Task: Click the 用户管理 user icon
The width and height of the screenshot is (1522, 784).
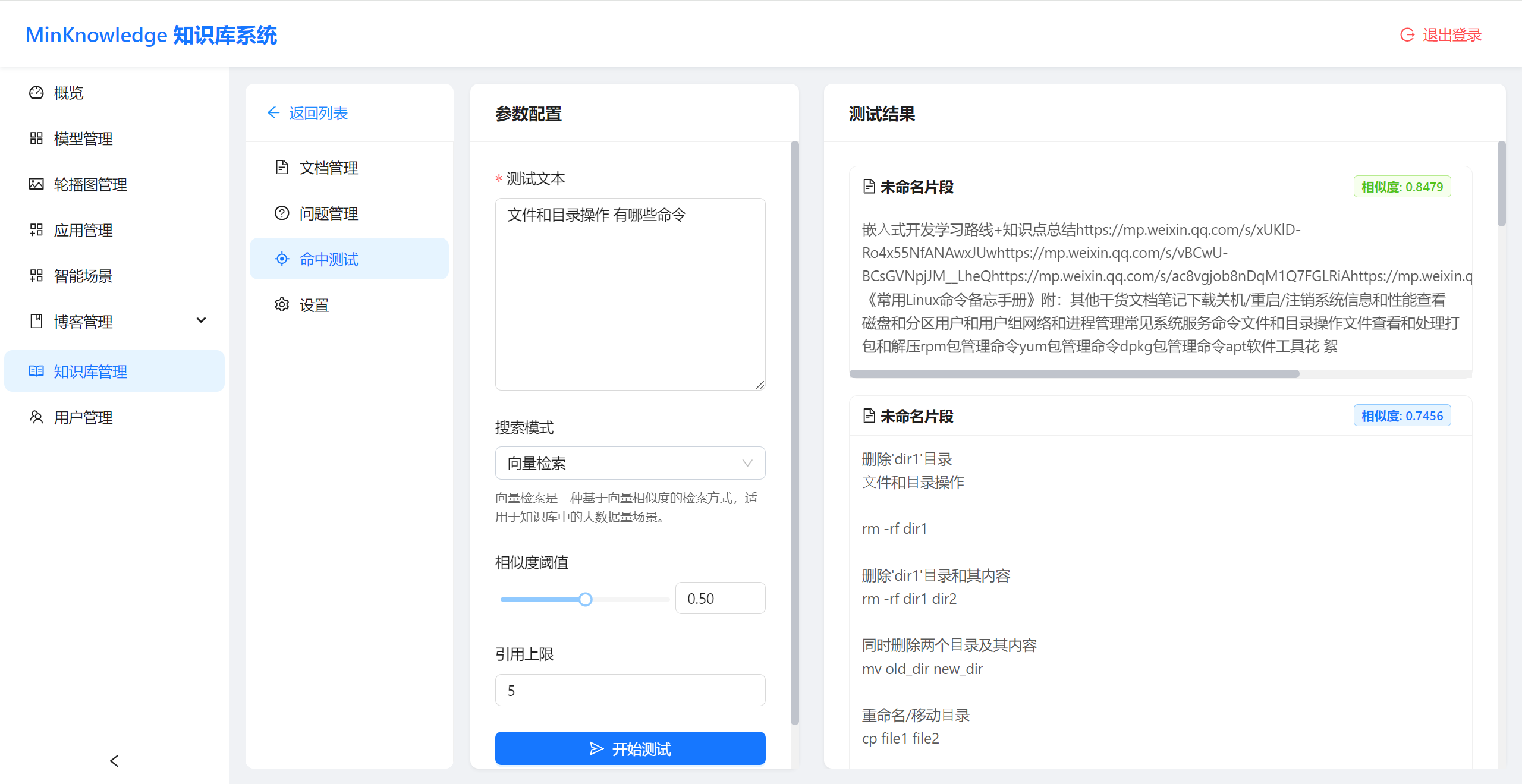Action: point(36,417)
